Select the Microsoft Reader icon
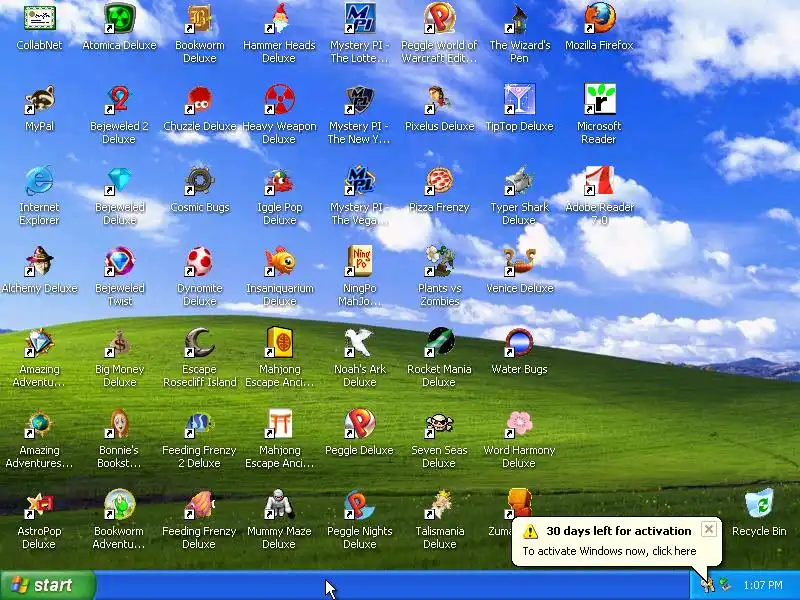800x600 pixels. click(599, 99)
